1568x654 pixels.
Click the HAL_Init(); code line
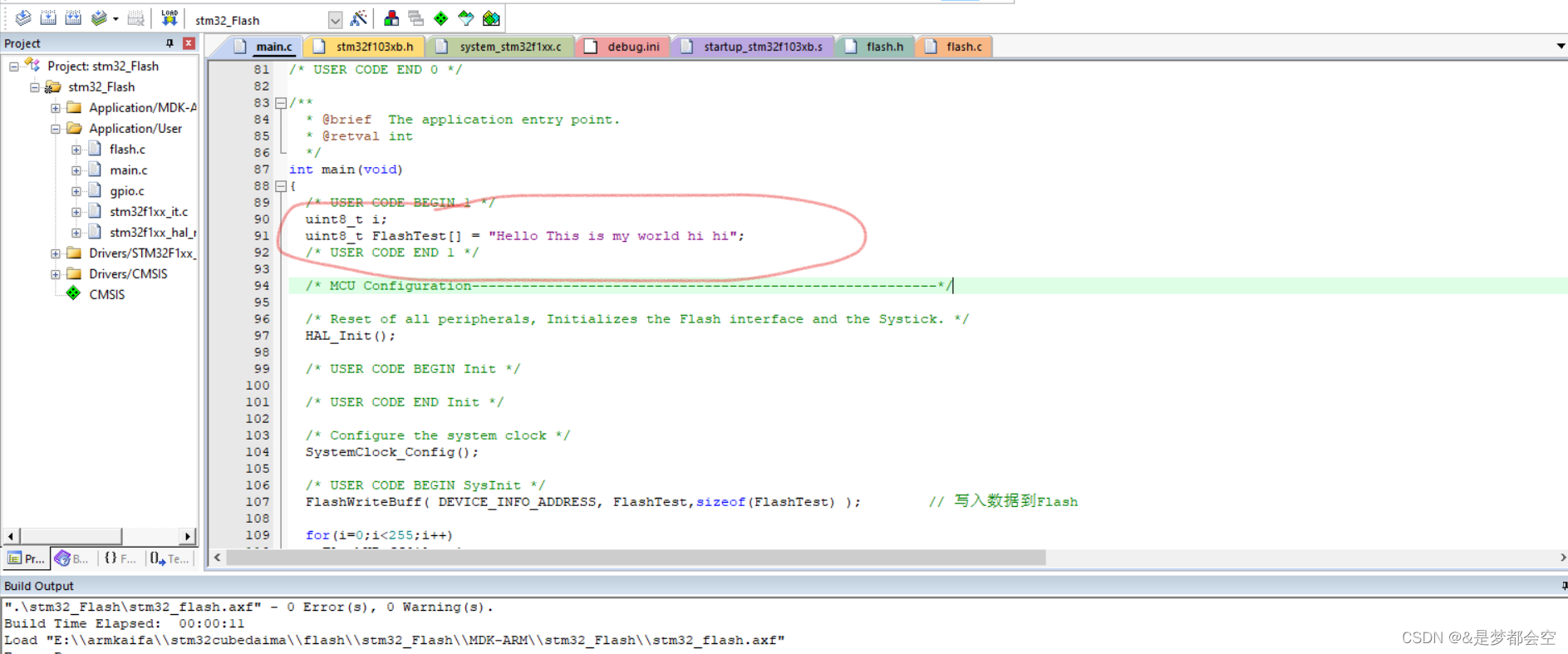pyautogui.click(x=350, y=336)
